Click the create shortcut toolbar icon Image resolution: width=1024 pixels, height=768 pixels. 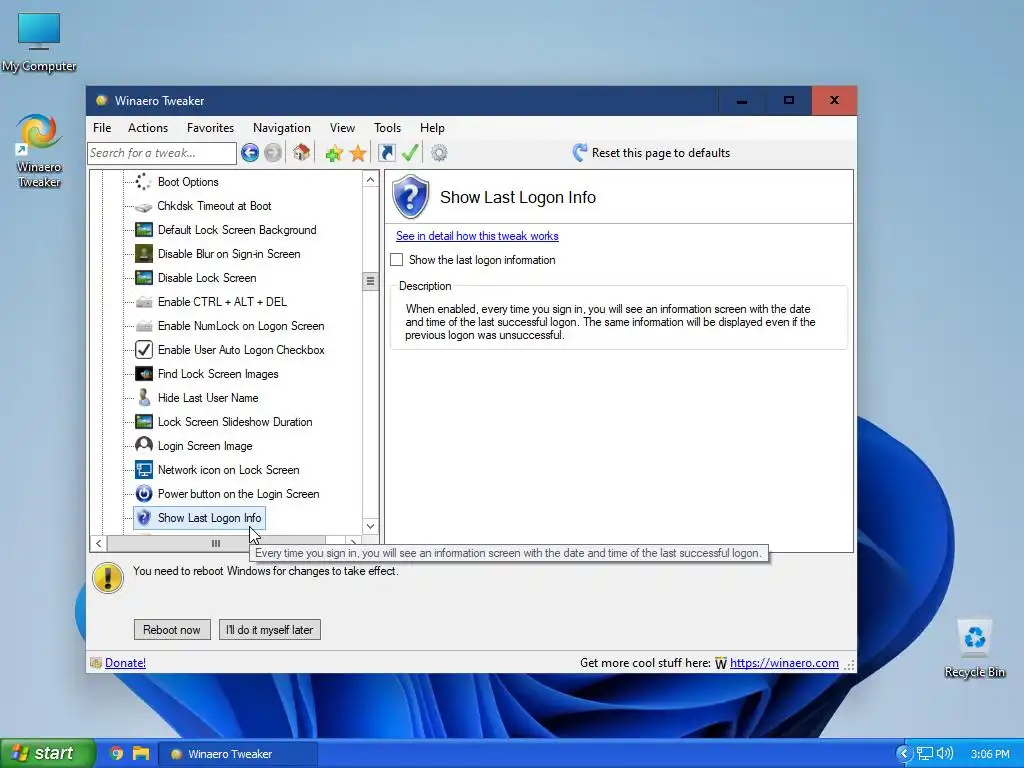coord(387,153)
